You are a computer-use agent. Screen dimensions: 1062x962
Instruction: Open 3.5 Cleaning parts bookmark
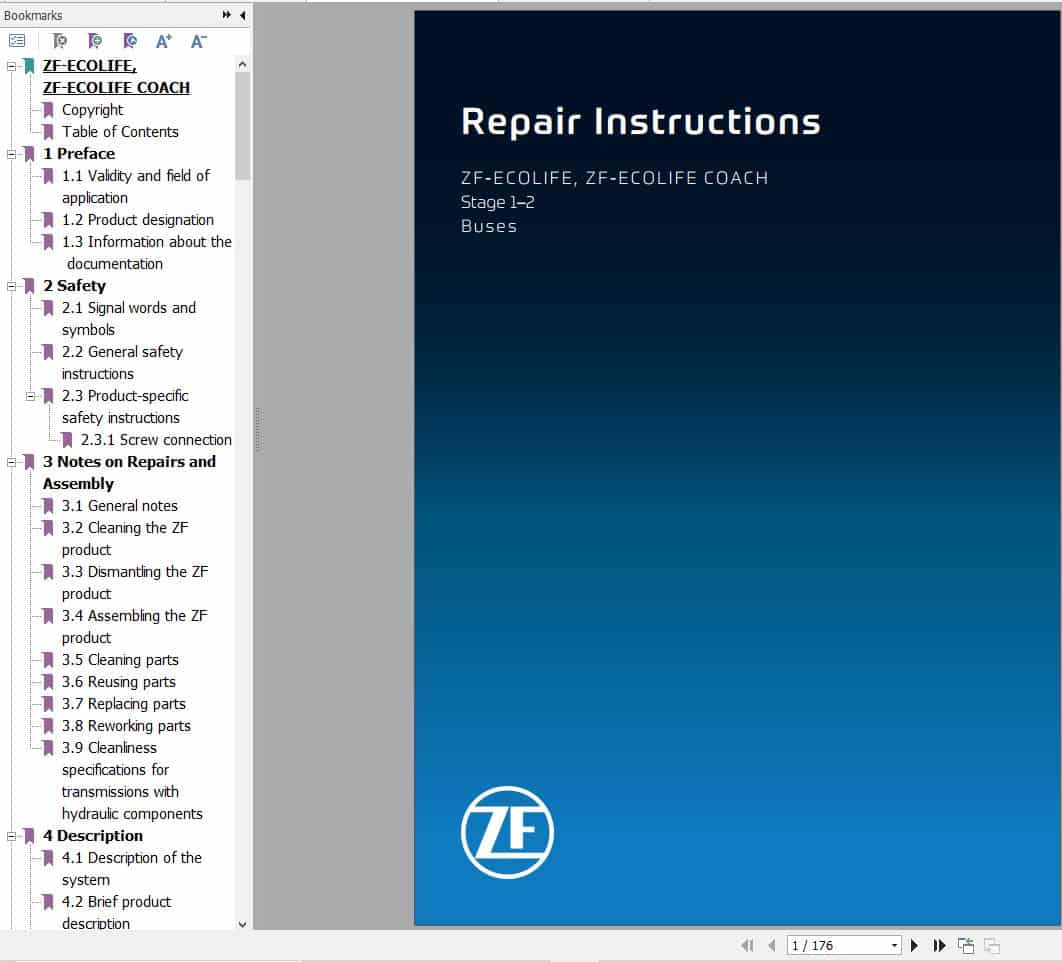tap(121, 660)
